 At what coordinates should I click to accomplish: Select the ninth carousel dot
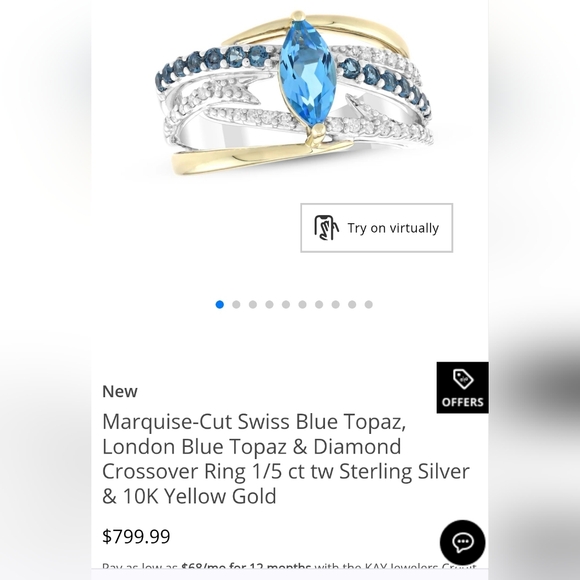[x=352, y=304]
